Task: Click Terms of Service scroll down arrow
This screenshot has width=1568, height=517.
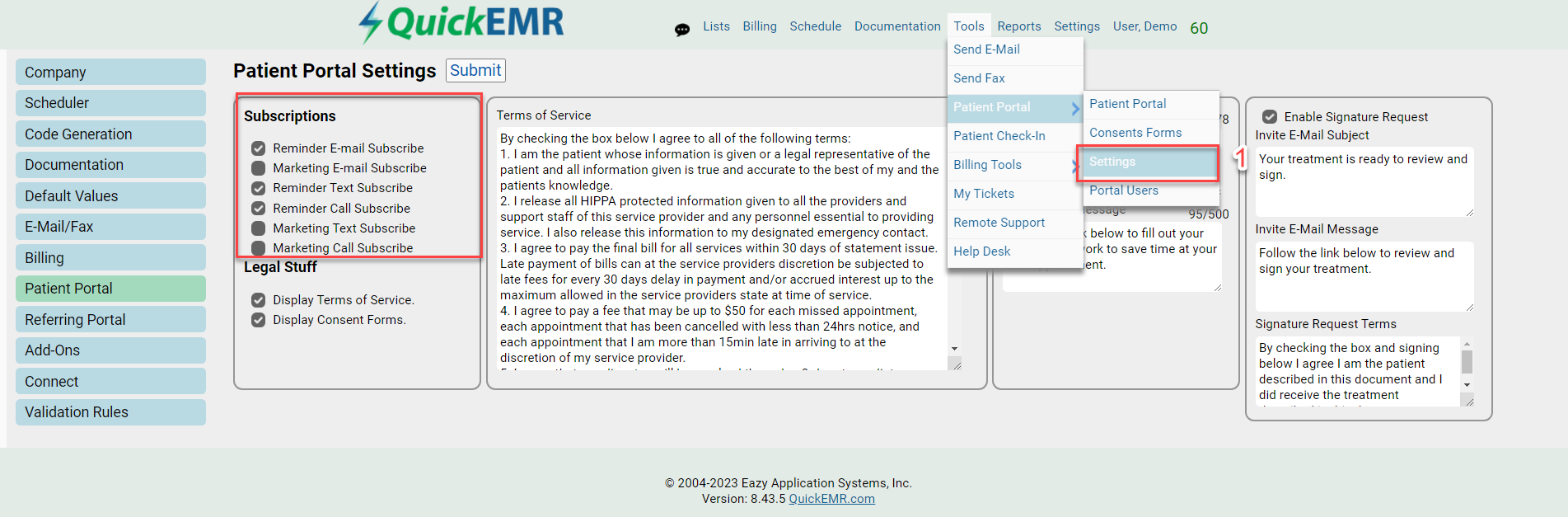Action: click(954, 349)
